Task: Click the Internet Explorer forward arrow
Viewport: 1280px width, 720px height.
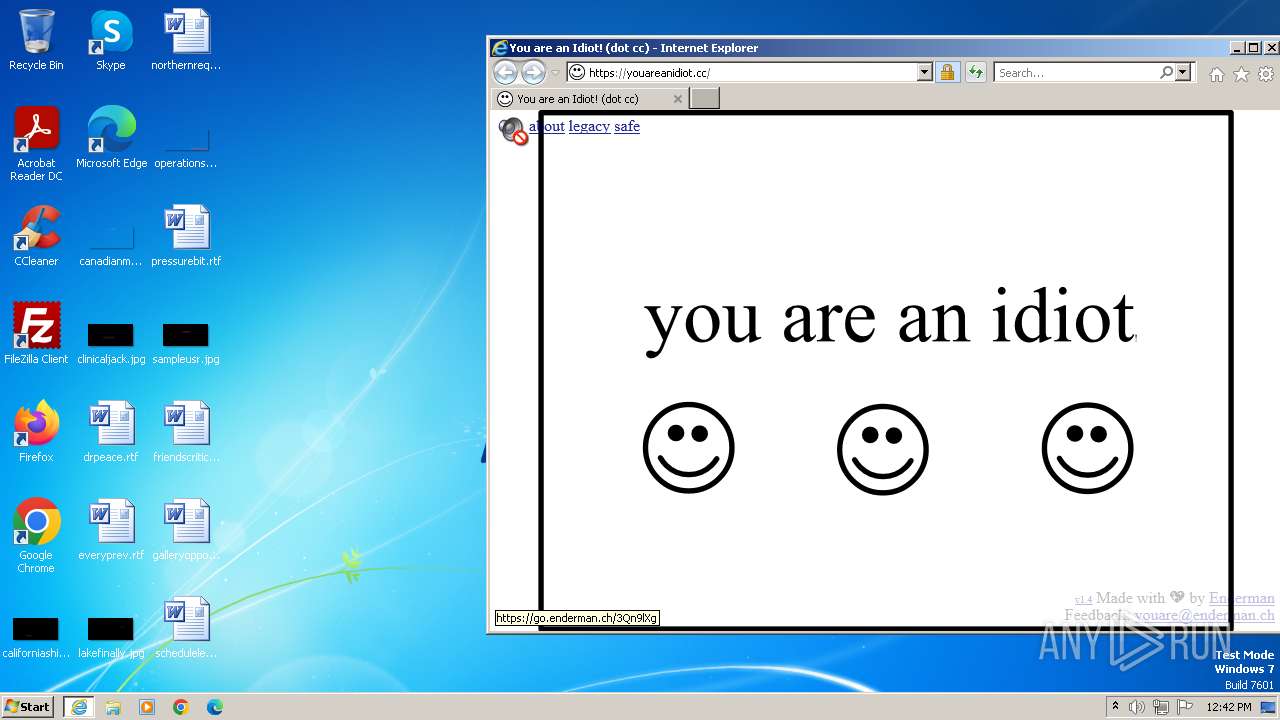Action: (534, 72)
